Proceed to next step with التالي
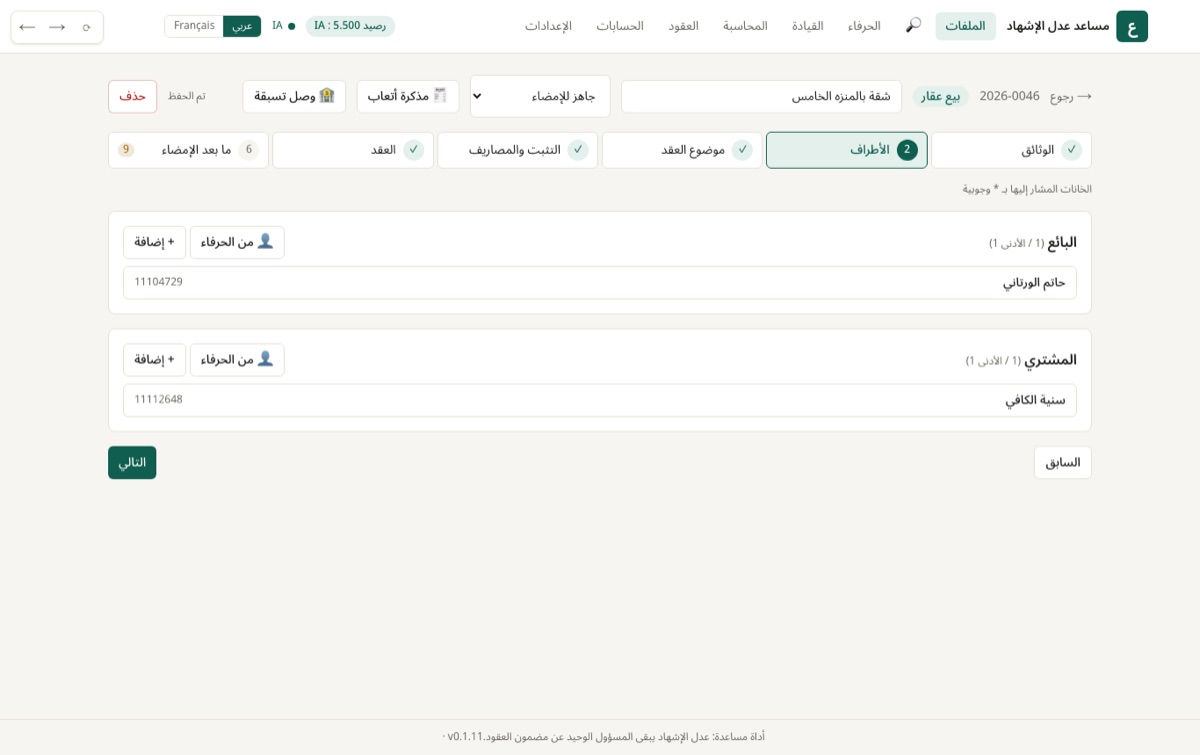Screen dimensions: 1200x755 pos(132,463)
